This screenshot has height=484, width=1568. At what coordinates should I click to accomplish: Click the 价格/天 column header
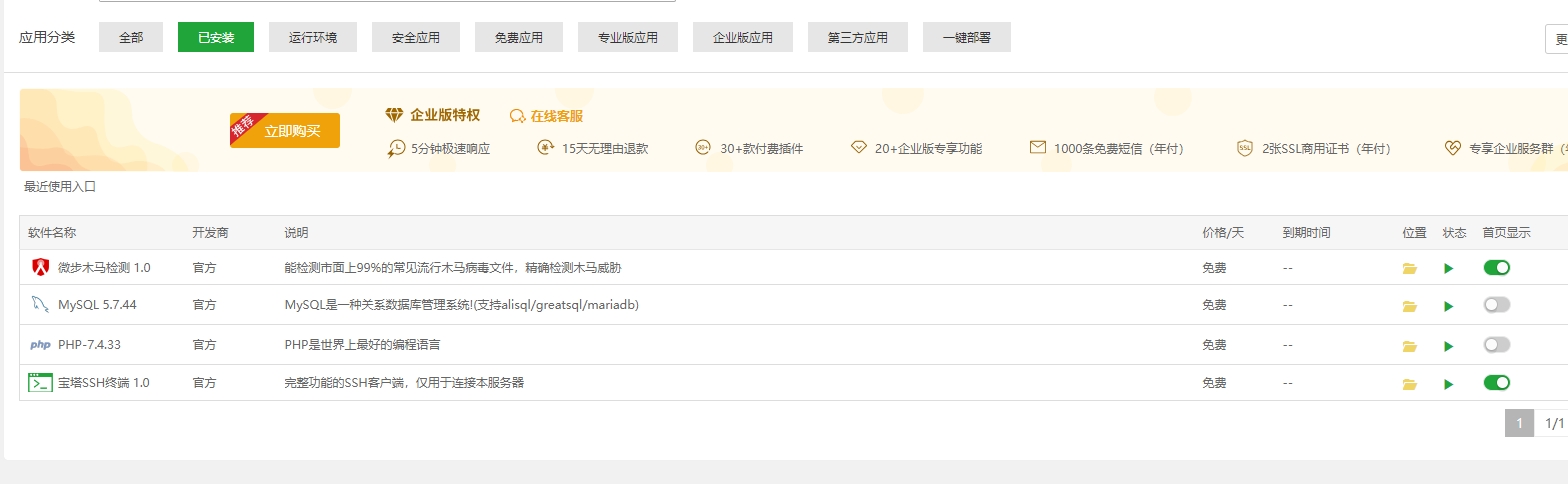(1222, 233)
